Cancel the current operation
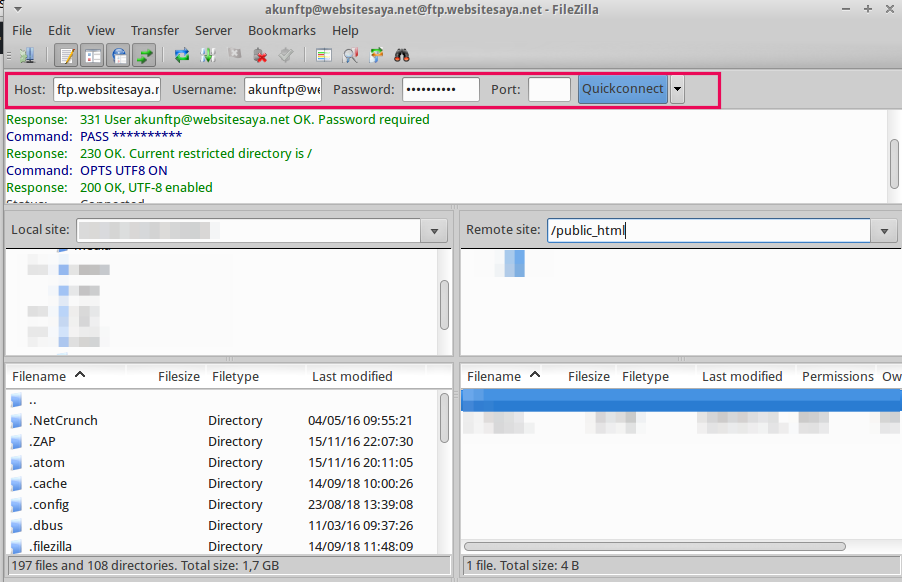This screenshot has height=582, width=902. tap(234, 55)
